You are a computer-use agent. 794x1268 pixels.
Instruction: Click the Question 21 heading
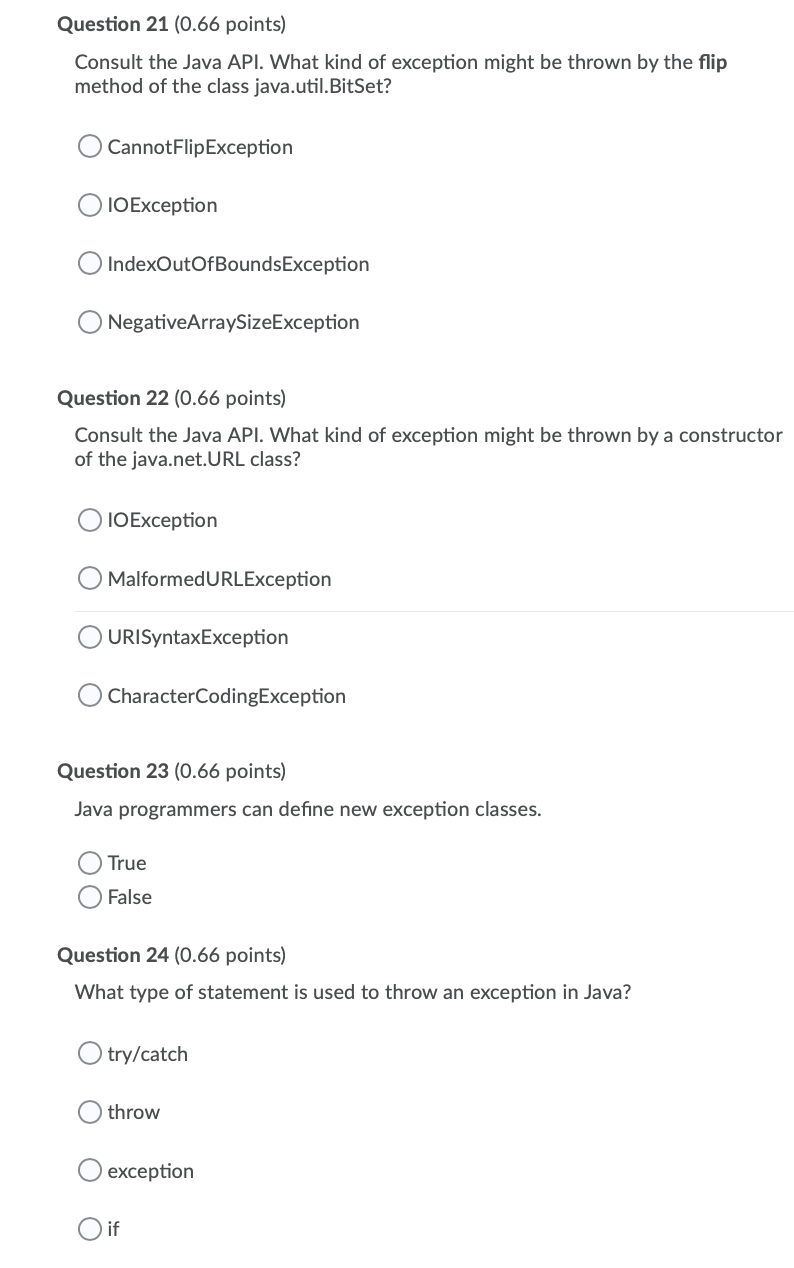(171, 24)
